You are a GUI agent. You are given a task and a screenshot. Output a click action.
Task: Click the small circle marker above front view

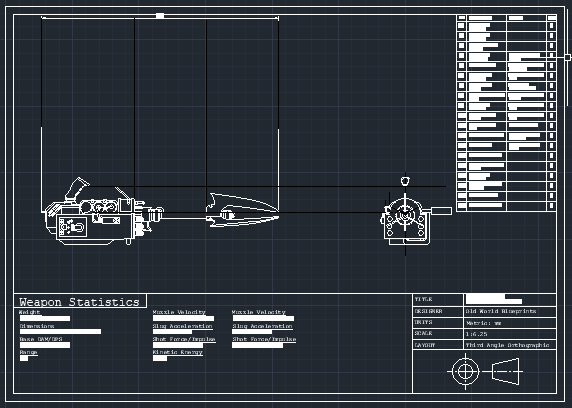click(x=405, y=181)
